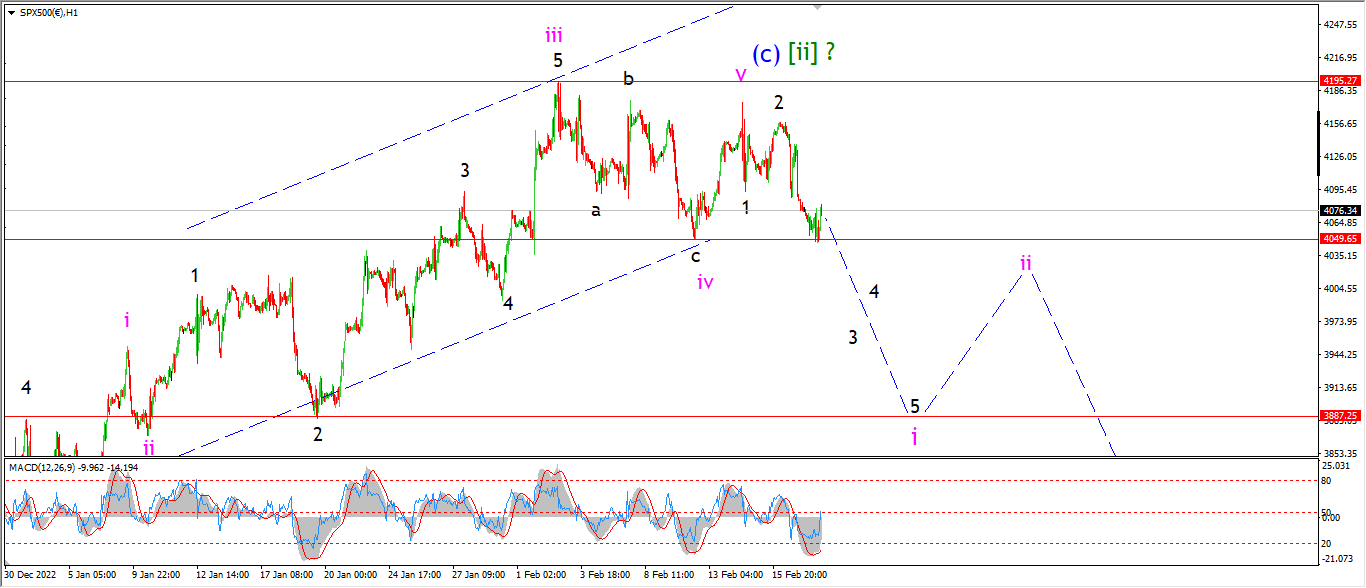Screen dimensions: 1366x588
Task: Click the current price tag 4076.34
Action: pos(1341,211)
